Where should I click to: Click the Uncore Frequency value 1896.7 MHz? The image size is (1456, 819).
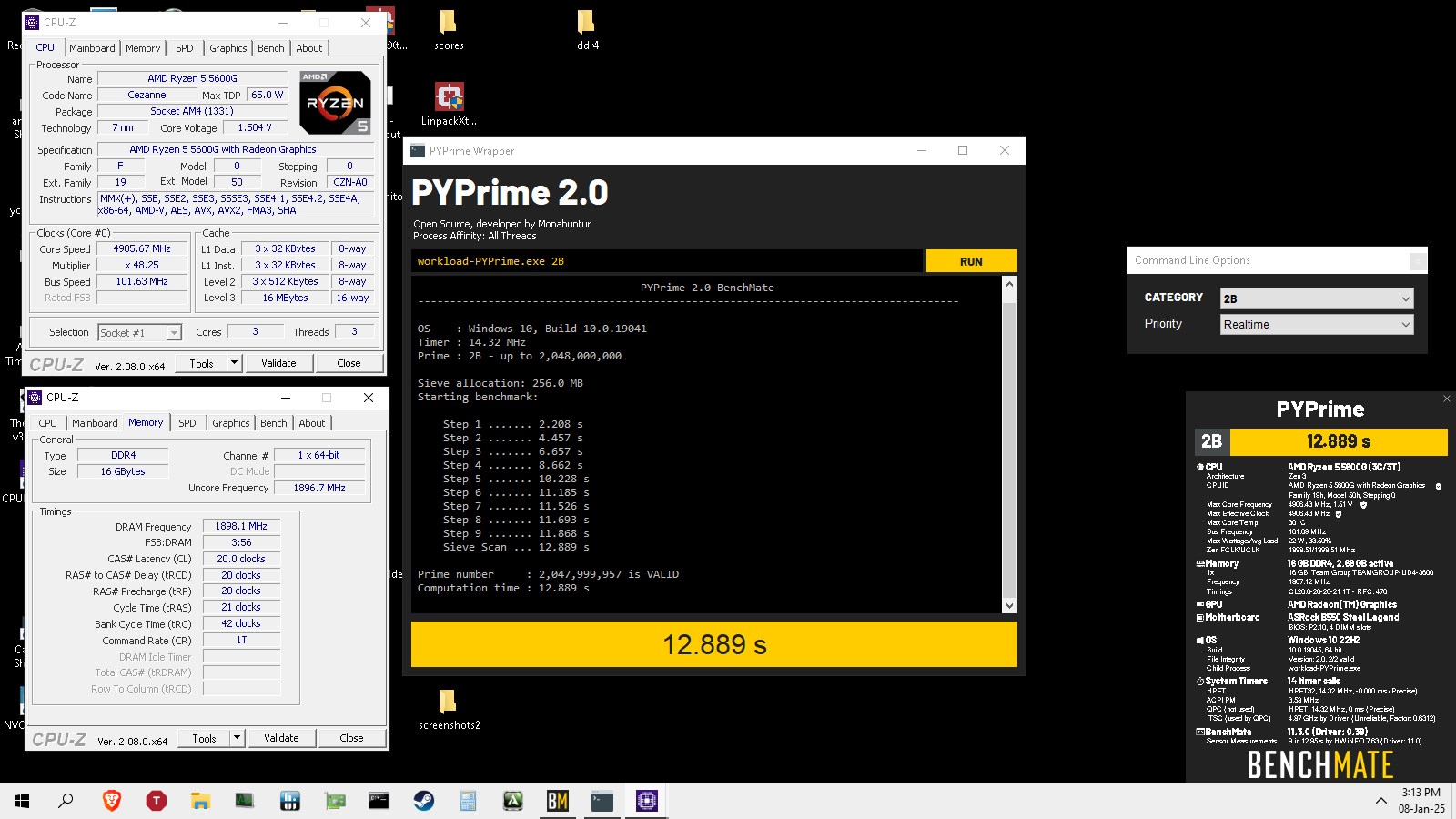click(319, 488)
